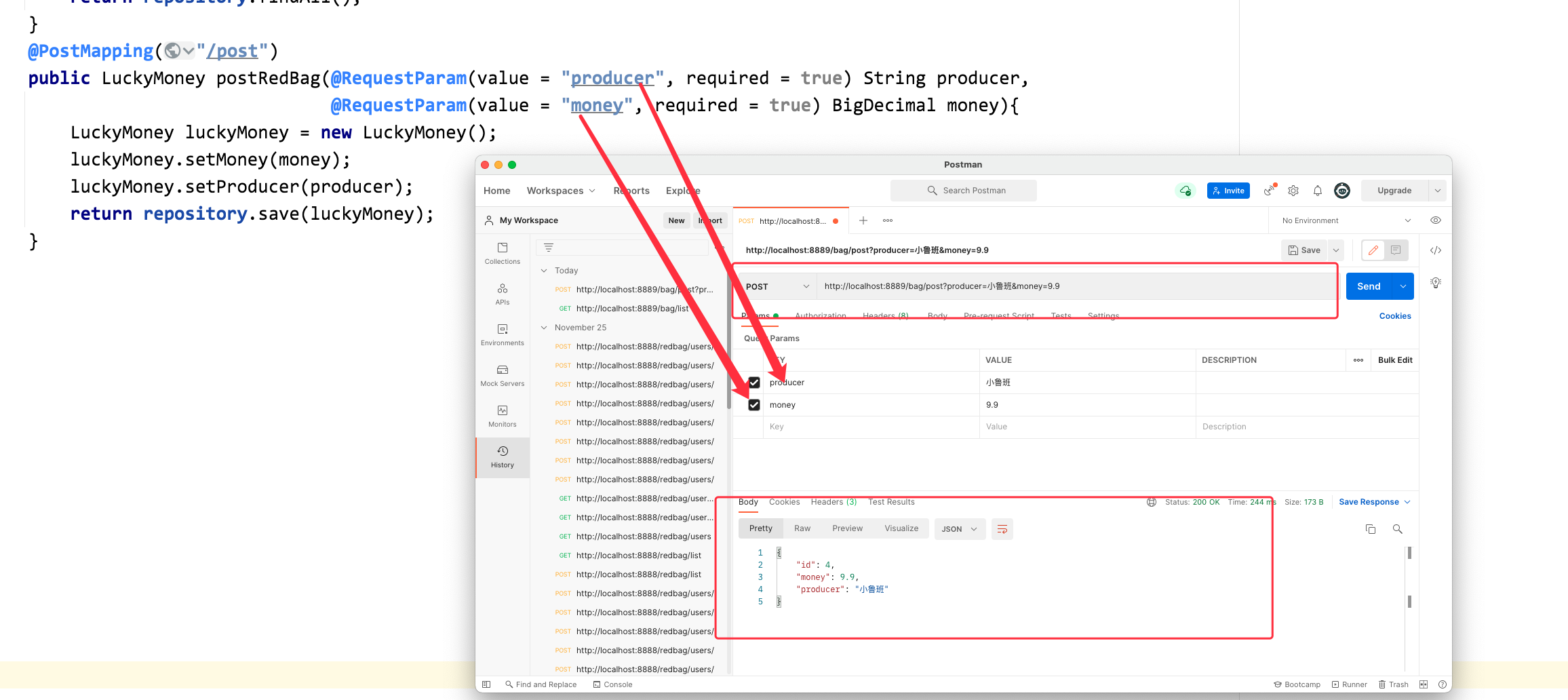Uncheck the producer param checkbox
The height and width of the screenshot is (700, 1568).
pos(754,383)
